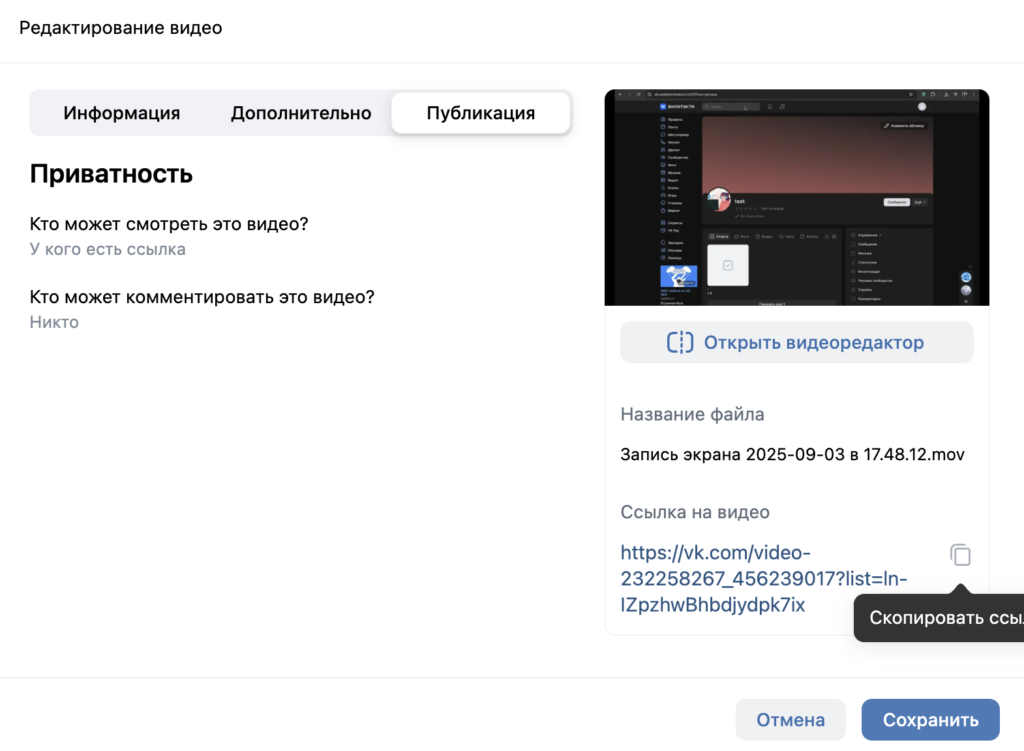Click the copy link icon
Screen dimensions: 1024x751
point(960,555)
